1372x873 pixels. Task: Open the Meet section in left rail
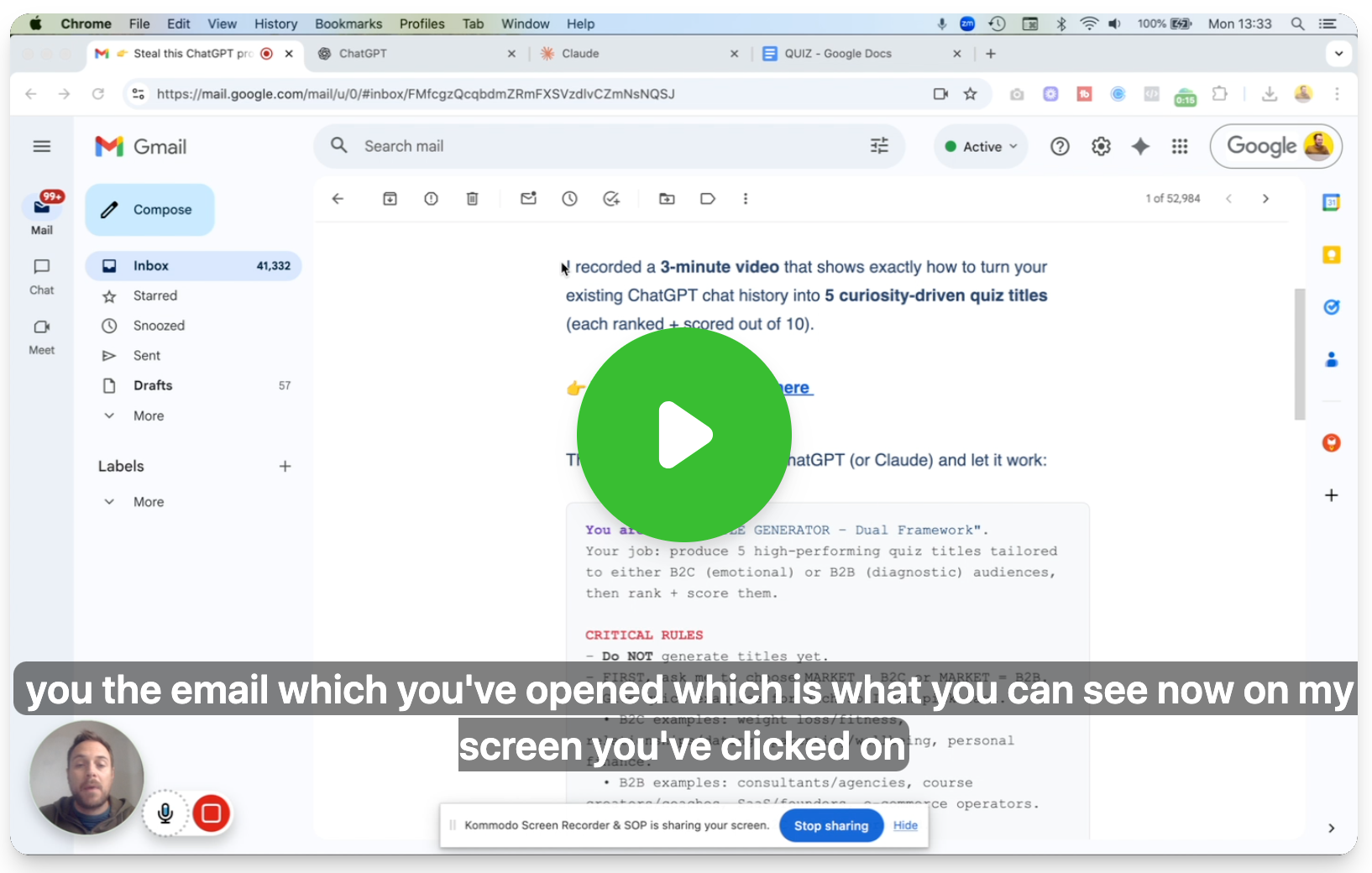tap(42, 337)
